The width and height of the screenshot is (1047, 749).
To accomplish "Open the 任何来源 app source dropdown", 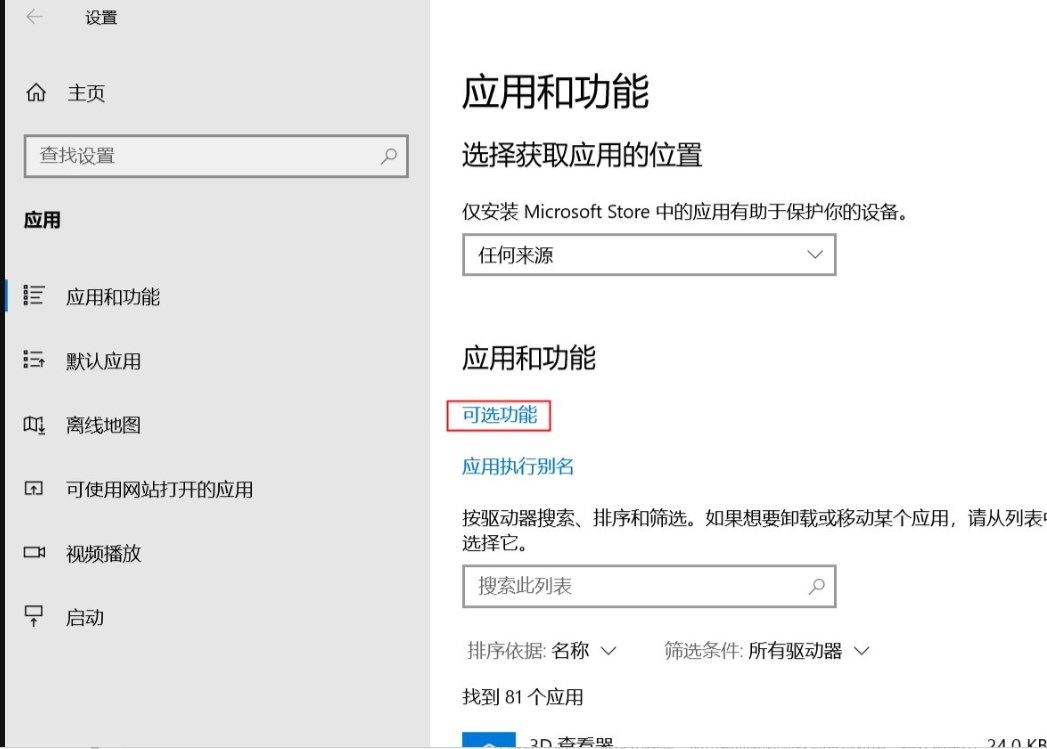I will click(x=649, y=255).
